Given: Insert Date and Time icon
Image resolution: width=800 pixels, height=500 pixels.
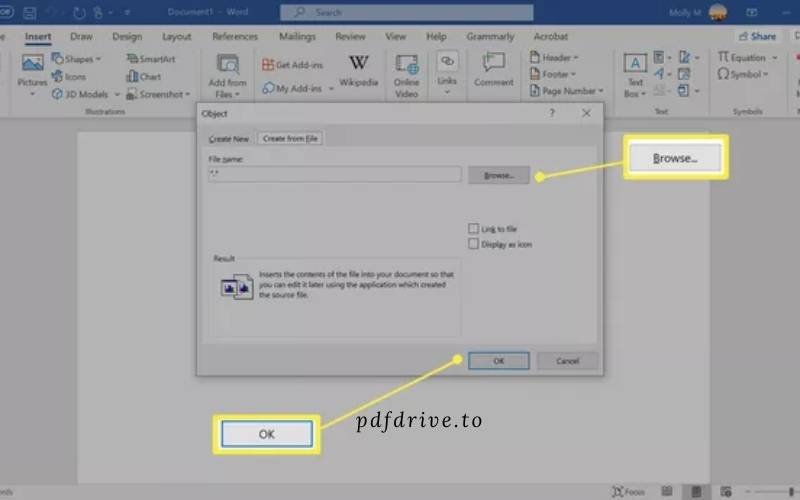Looking at the screenshot, I should click(x=684, y=74).
